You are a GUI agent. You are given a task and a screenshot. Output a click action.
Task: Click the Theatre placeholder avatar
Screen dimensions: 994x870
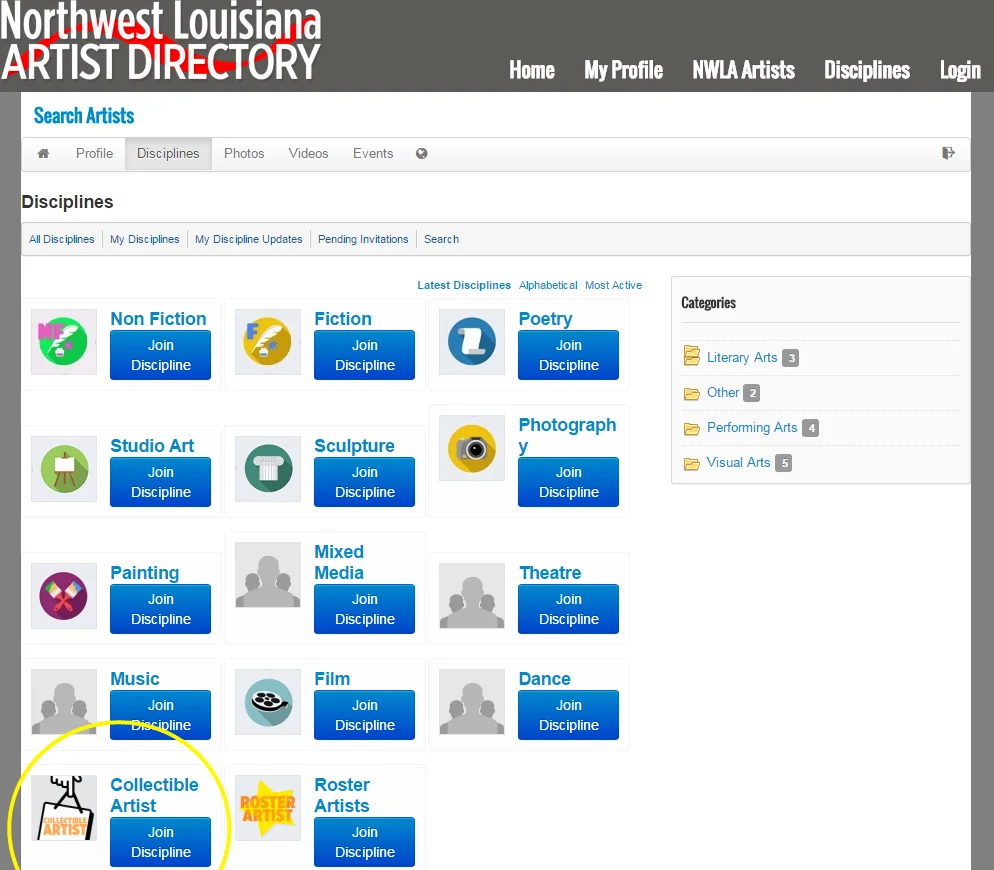pyautogui.click(x=472, y=595)
